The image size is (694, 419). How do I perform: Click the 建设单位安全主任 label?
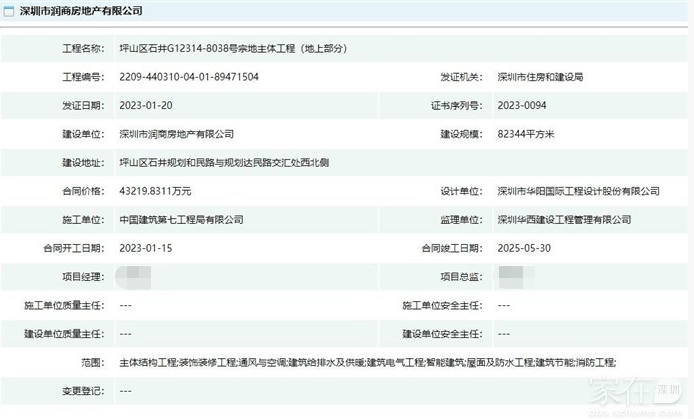coord(442,334)
